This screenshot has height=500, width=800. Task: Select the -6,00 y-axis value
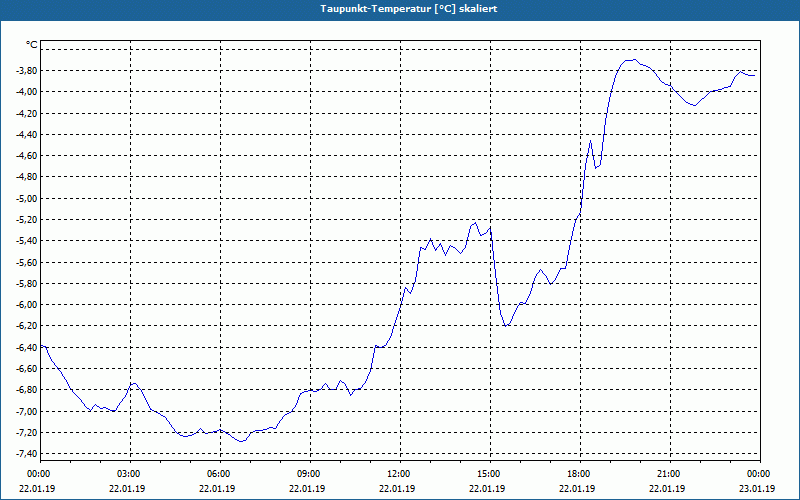click(27, 305)
